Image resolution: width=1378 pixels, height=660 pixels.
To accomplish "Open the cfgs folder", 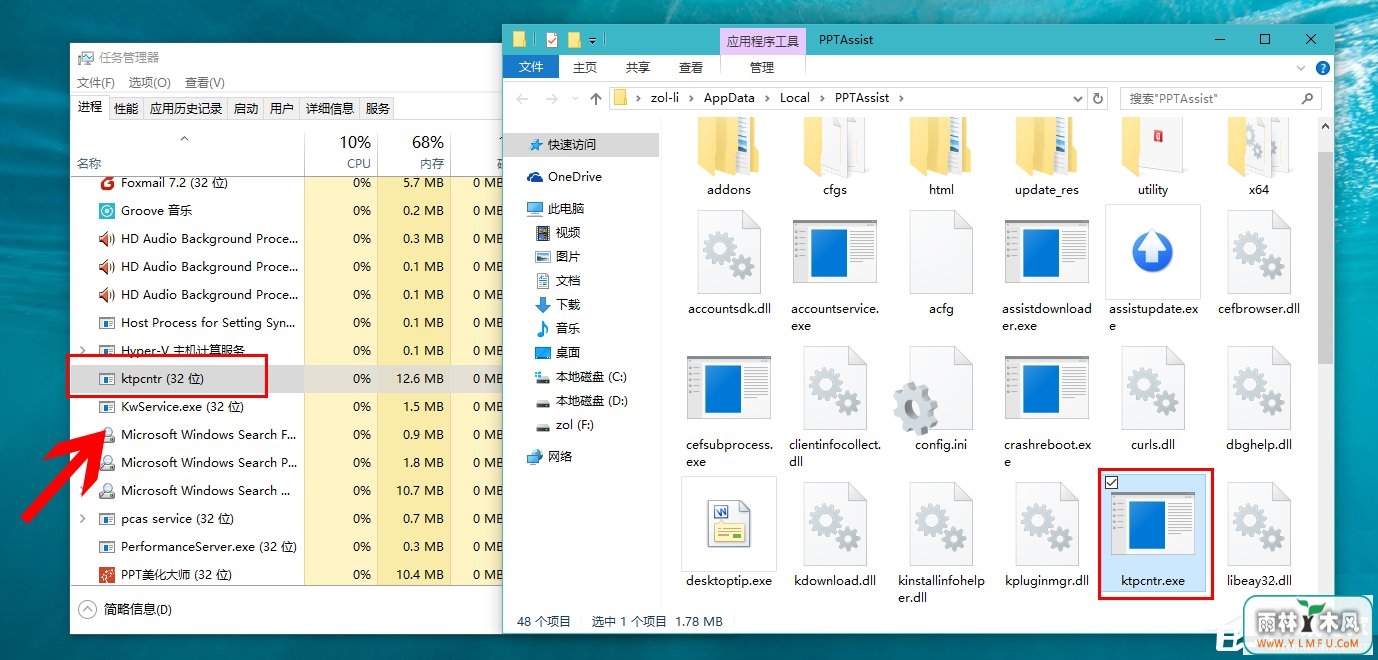I will [835, 147].
